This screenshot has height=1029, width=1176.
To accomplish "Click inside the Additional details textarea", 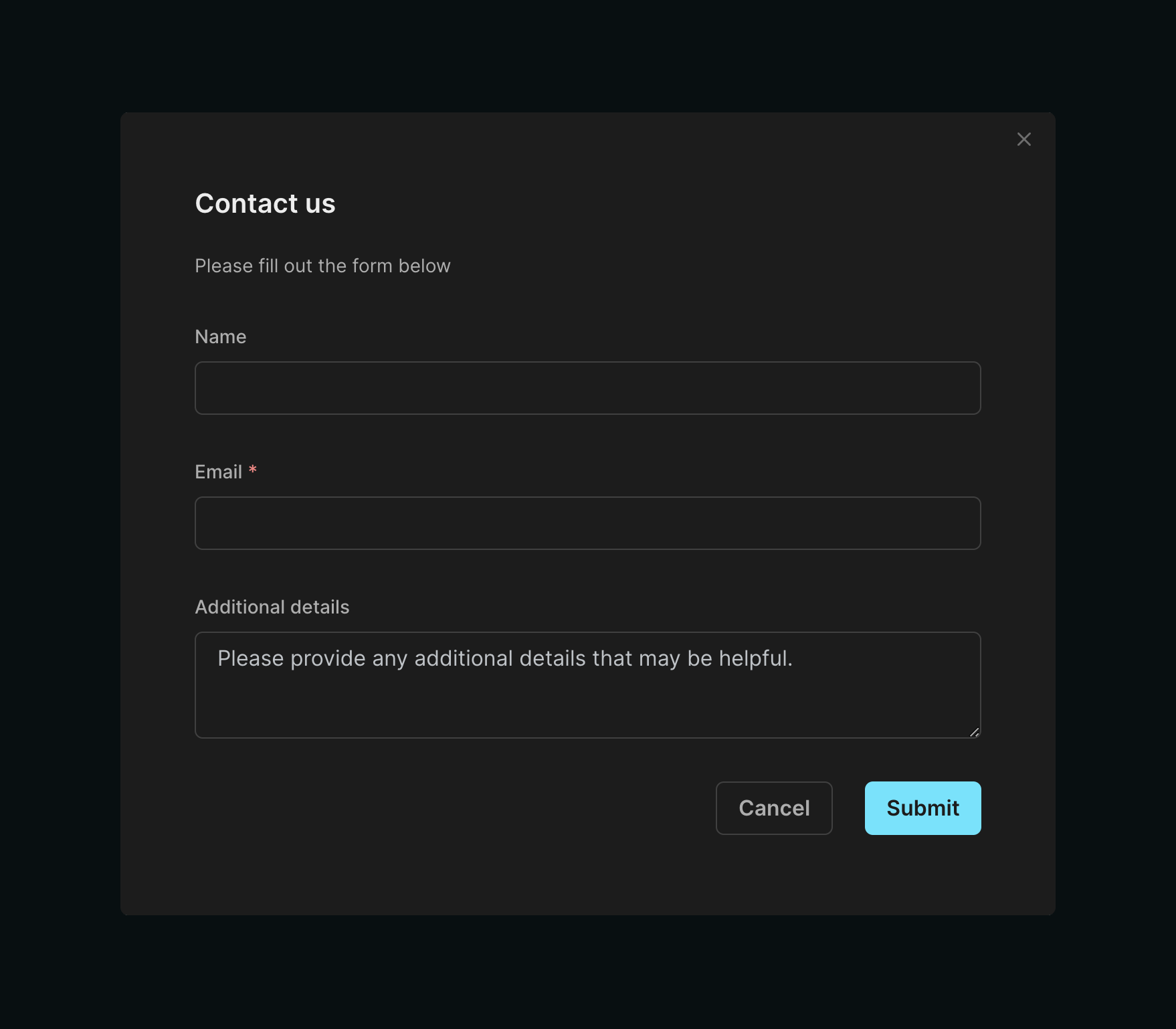I will [587, 684].
